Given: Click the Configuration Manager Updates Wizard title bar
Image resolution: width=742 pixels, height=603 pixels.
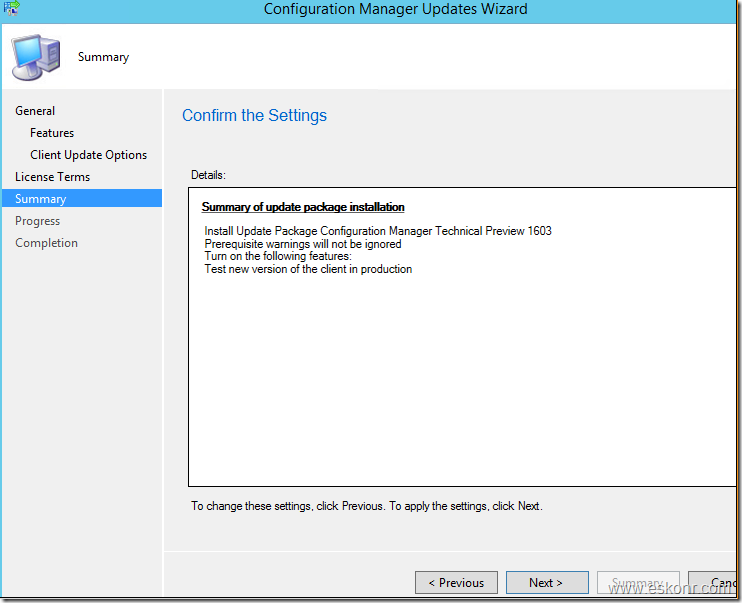Looking at the screenshot, I should tap(395, 9).
